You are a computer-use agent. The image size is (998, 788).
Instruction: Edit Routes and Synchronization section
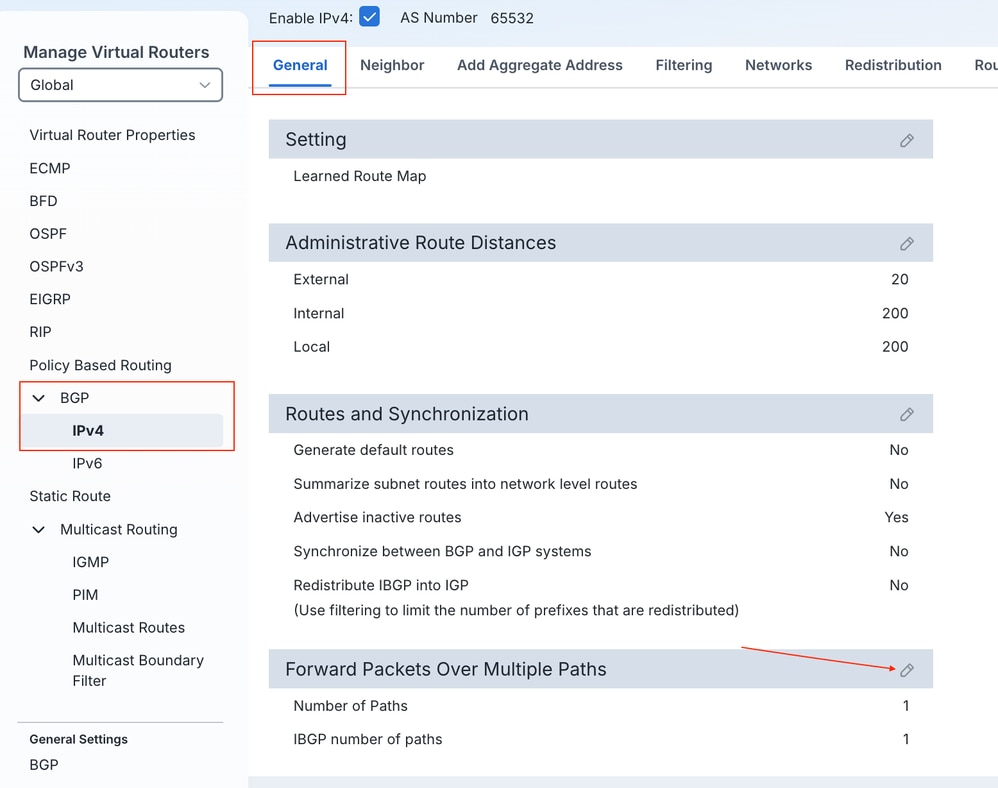(907, 414)
